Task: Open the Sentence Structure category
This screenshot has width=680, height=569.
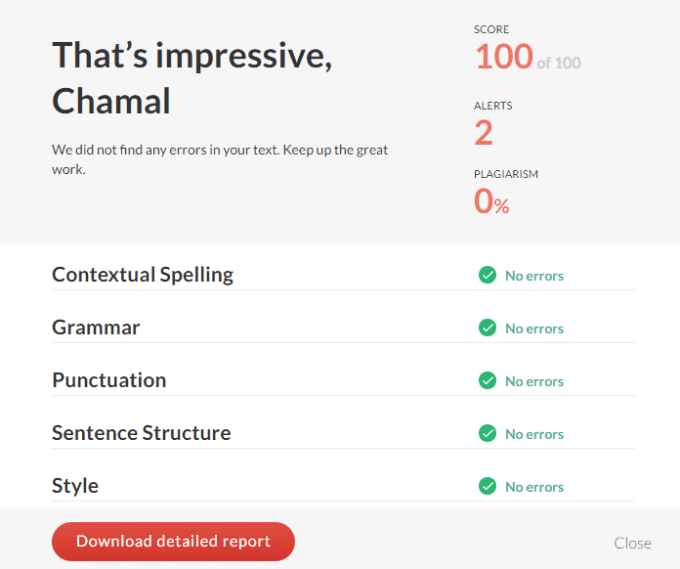Action: pyautogui.click(x=141, y=434)
